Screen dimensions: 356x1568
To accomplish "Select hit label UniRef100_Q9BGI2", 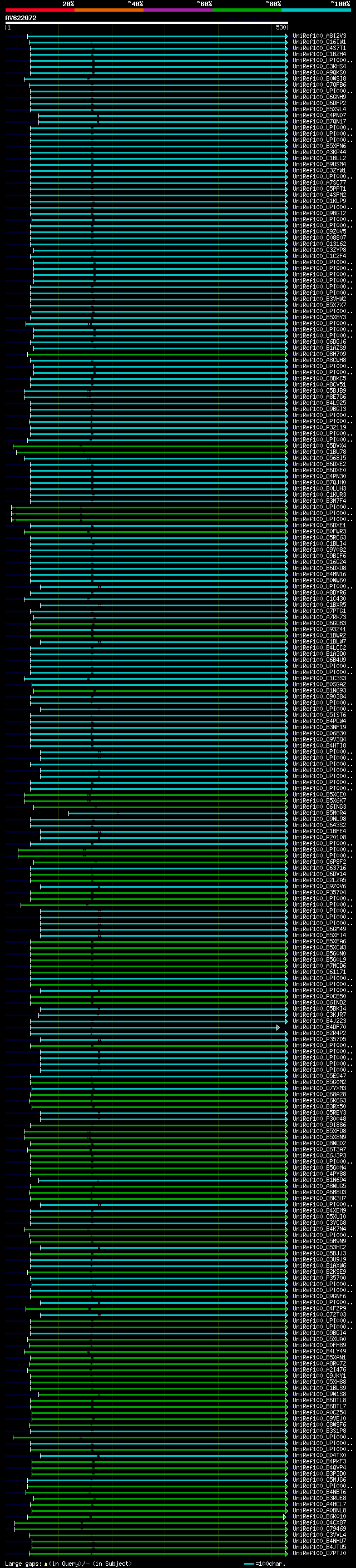I will [x=319, y=214].
